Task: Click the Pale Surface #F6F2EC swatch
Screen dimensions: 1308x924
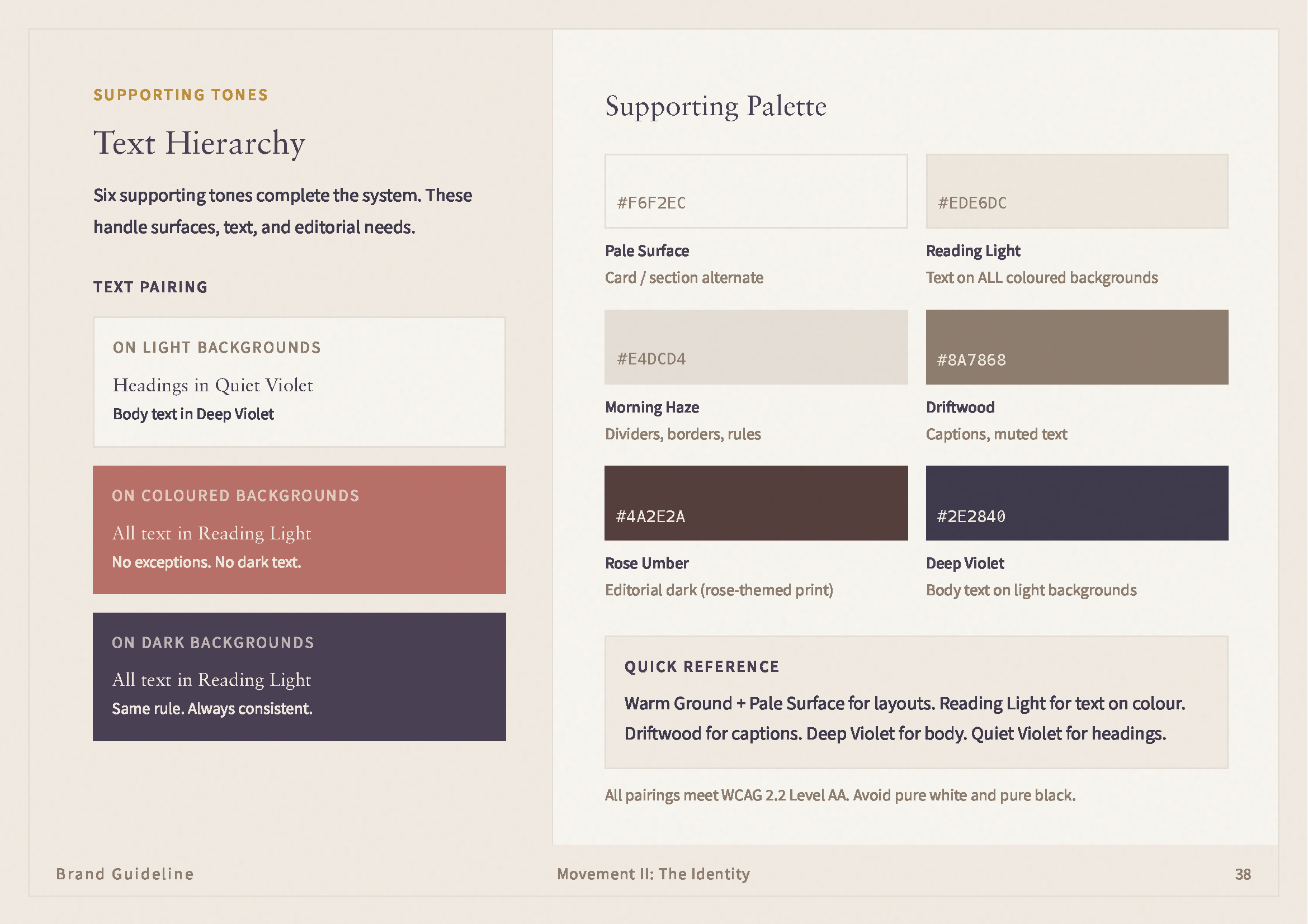Action: (756, 191)
